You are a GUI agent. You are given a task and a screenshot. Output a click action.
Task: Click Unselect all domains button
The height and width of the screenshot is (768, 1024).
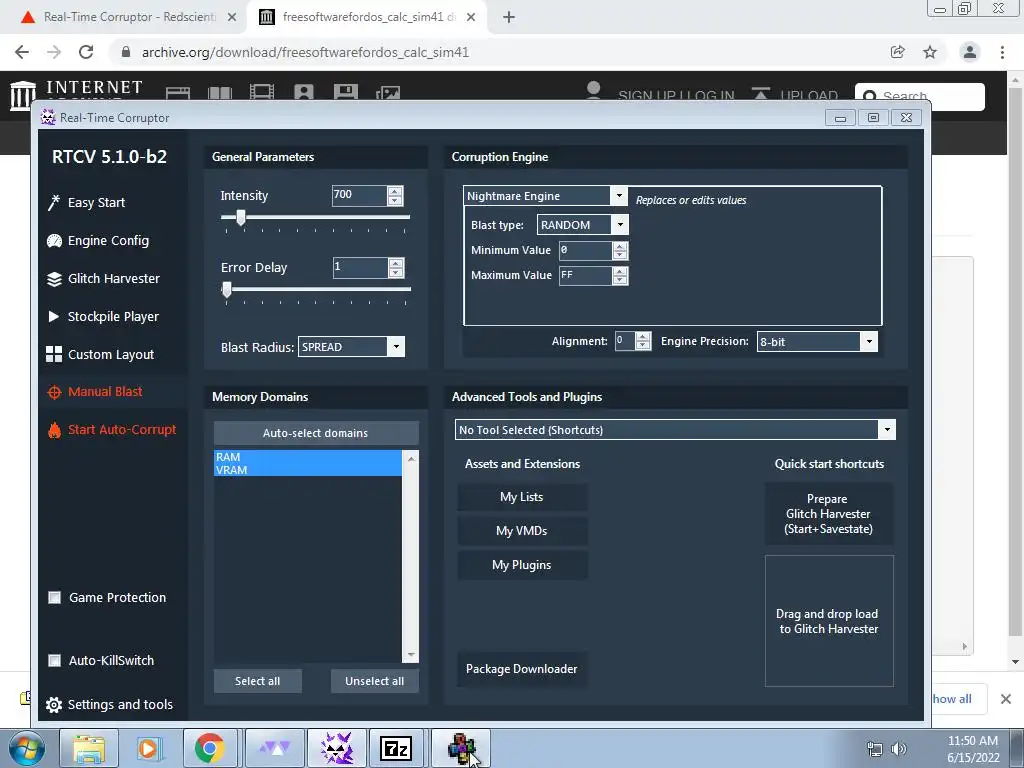pyautogui.click(x=374, y=681)
